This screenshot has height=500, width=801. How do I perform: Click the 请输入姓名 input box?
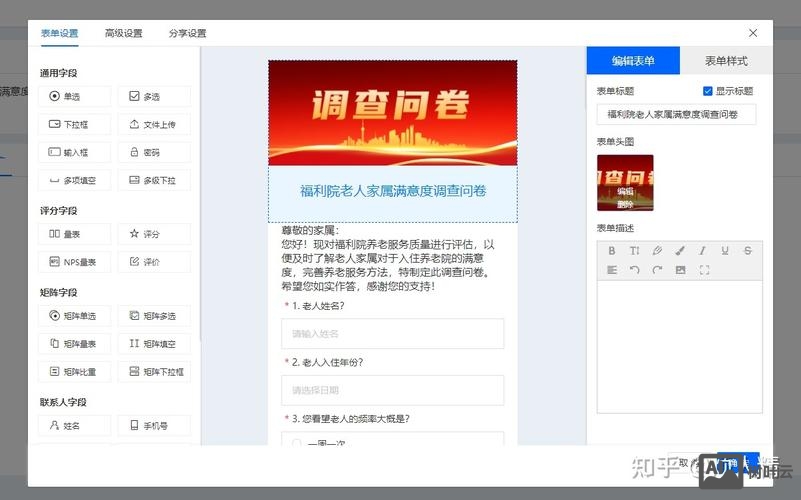(x=392, y=334)
